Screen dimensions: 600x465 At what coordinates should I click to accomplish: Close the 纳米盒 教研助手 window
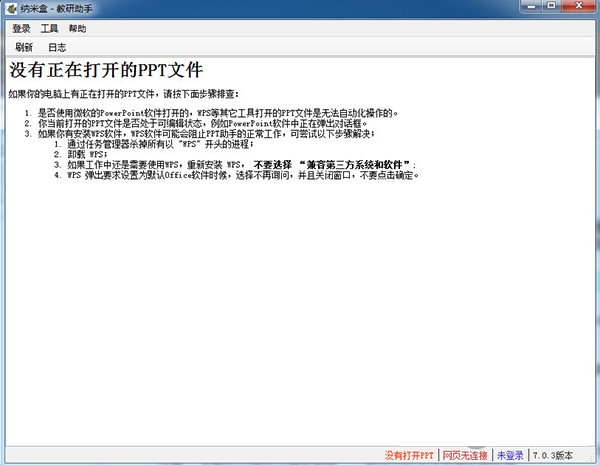(x=580, y=9)
